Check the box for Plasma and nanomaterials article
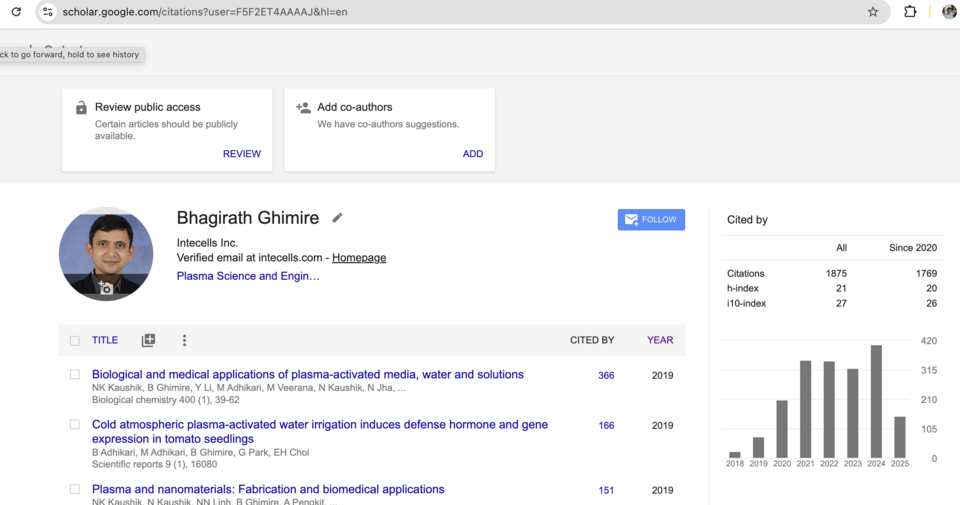The width and height of the screenshot is (960, 505). click(75, 490)
